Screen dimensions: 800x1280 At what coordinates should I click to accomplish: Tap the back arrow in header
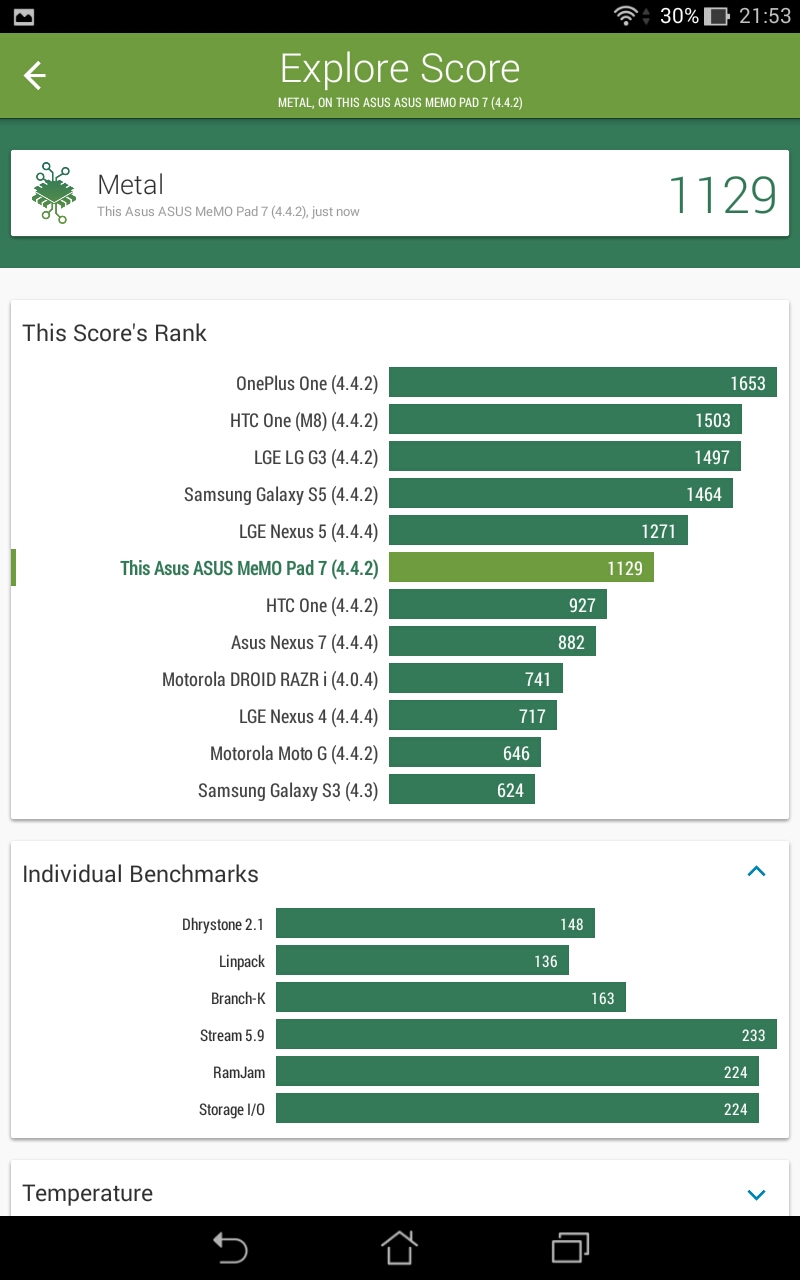[35, 76]
